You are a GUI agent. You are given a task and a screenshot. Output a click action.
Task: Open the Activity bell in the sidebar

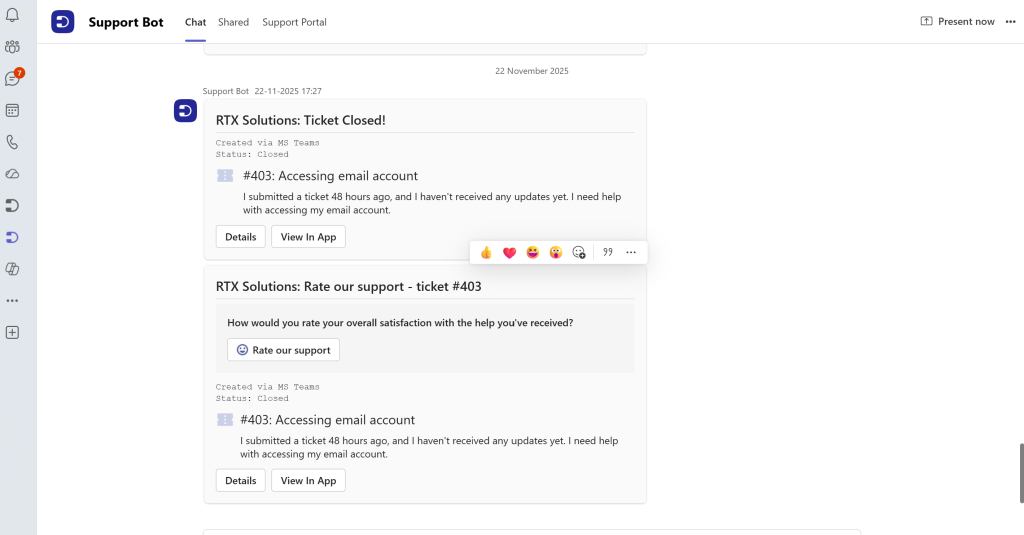[x=12, y=15]
